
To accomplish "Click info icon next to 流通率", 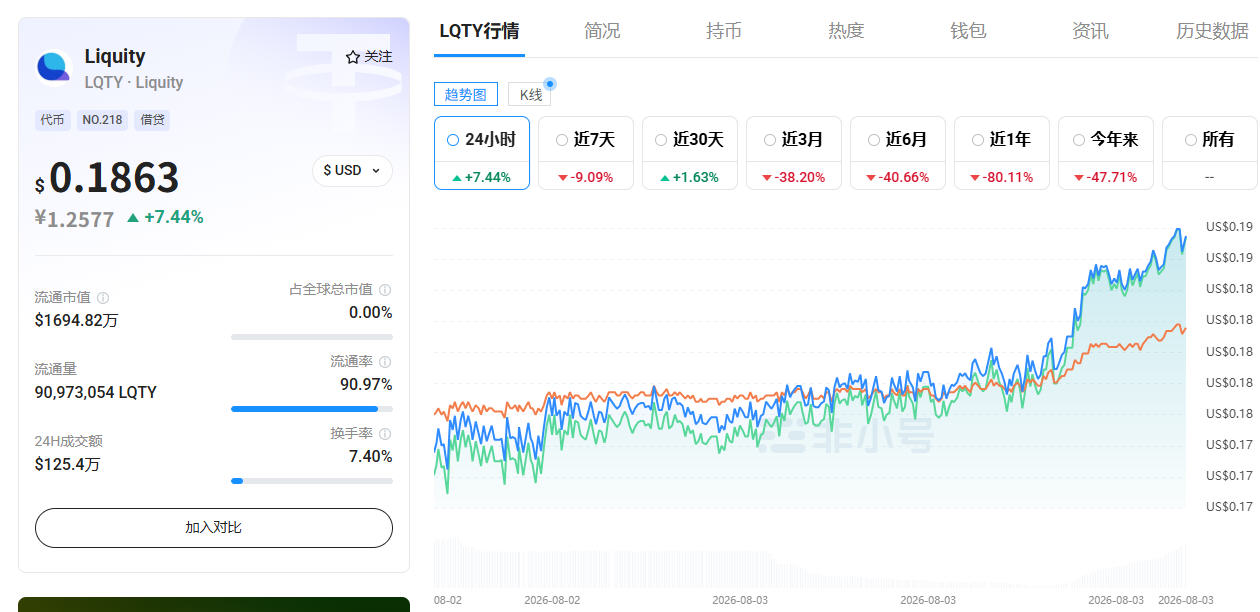I will click(x=385, y=362).
